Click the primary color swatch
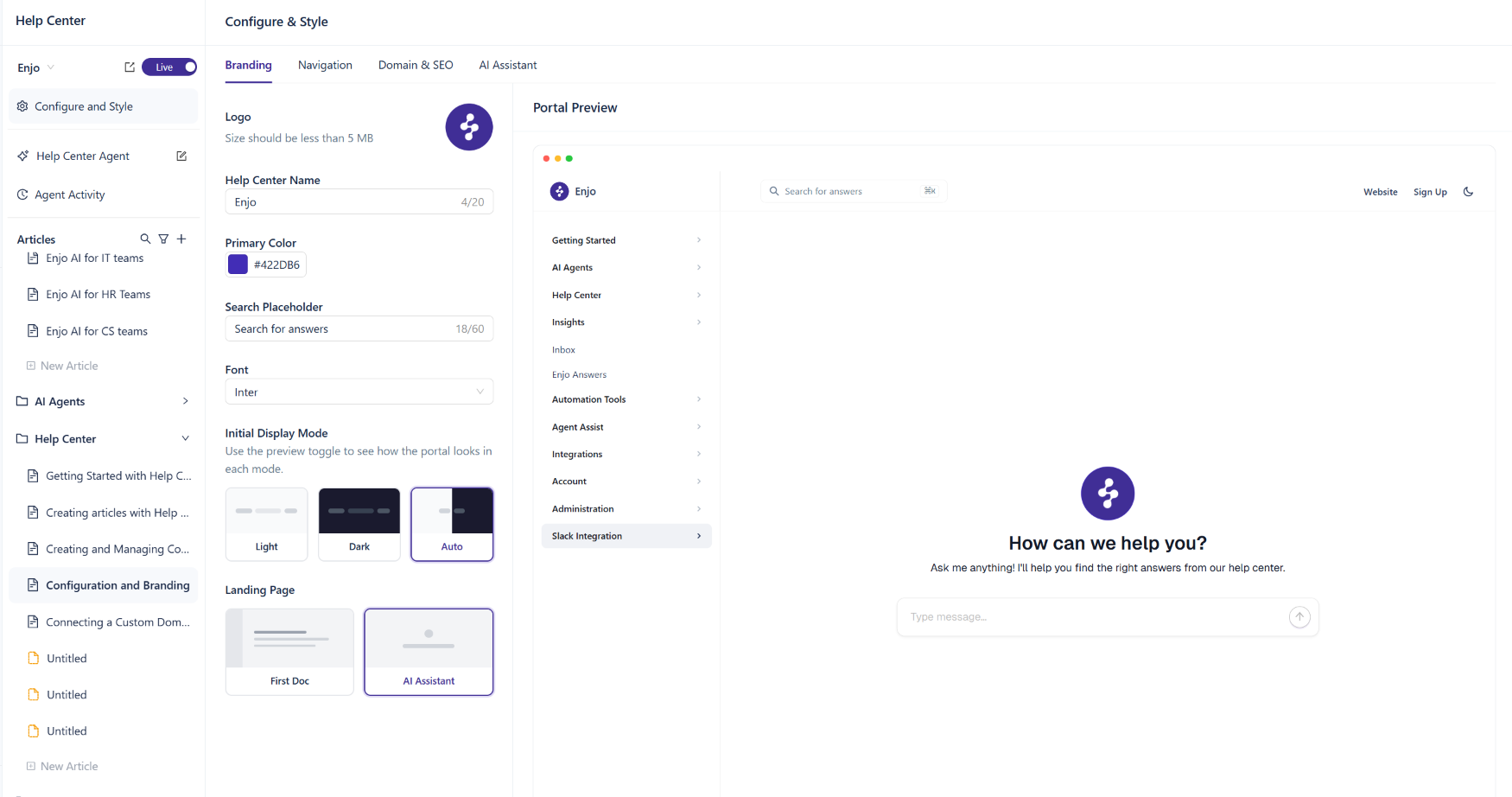This screenshot has width=1512, height=797. click(238, 265)
